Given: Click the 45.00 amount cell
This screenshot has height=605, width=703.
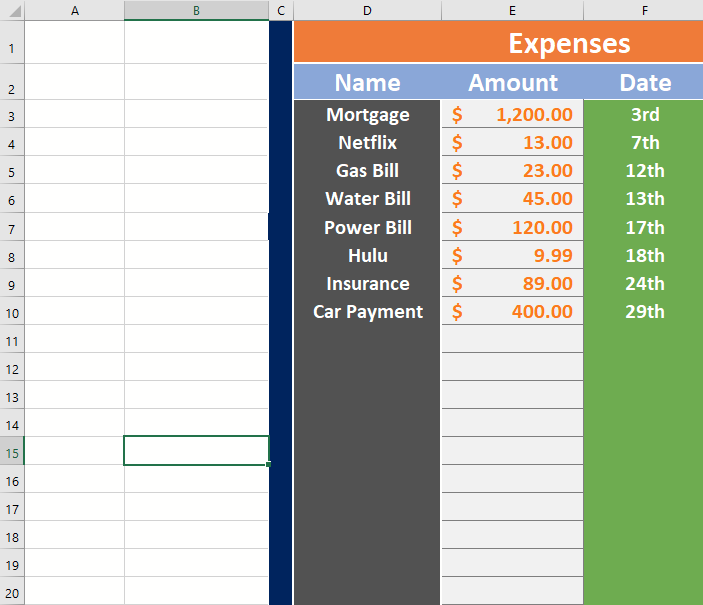Looking at the screenshot, I should (x=512, y=198).
